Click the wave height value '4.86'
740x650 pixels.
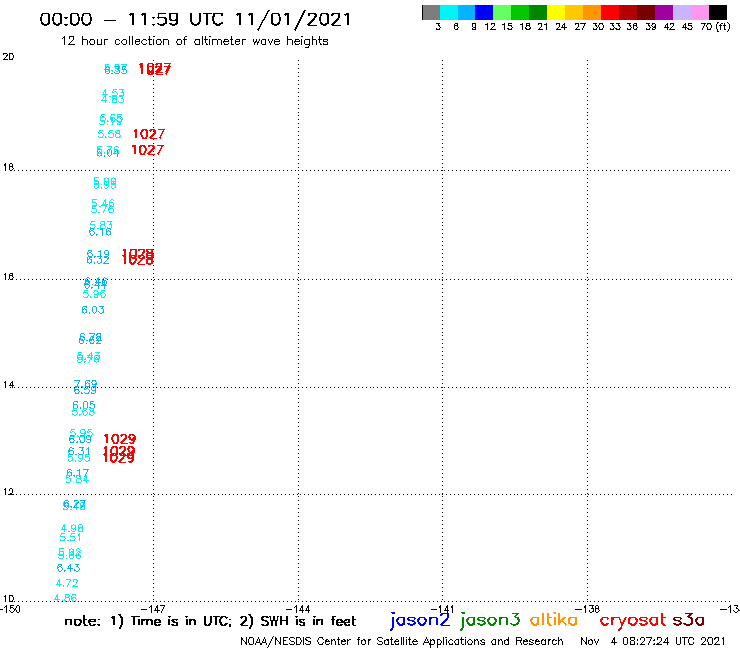(x=66, y=598)
